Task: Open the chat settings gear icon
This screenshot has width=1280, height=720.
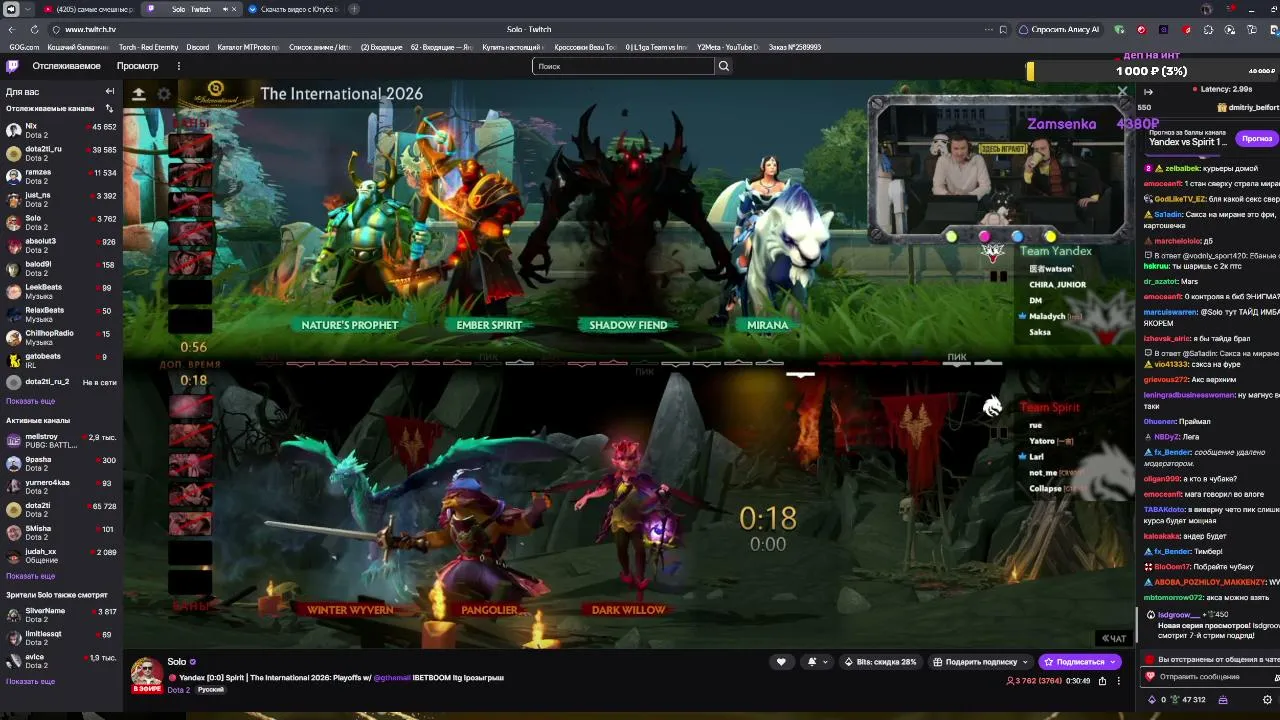Action: point(1267,700)
